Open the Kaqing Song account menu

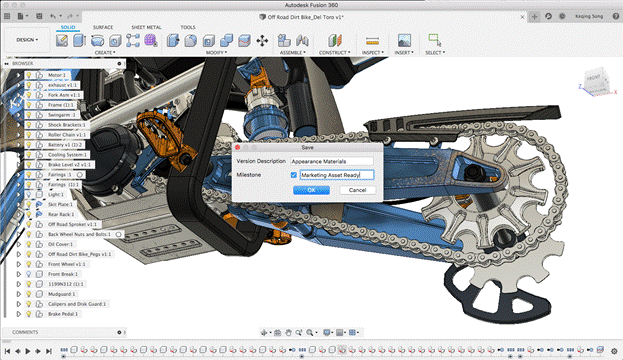pos(589,16)
